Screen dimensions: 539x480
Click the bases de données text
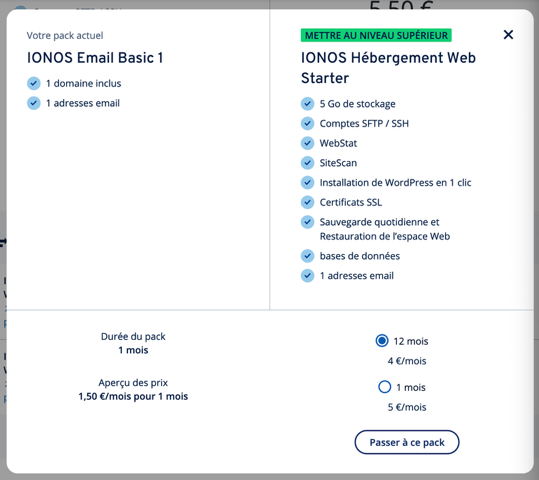(x=360, y=256)
